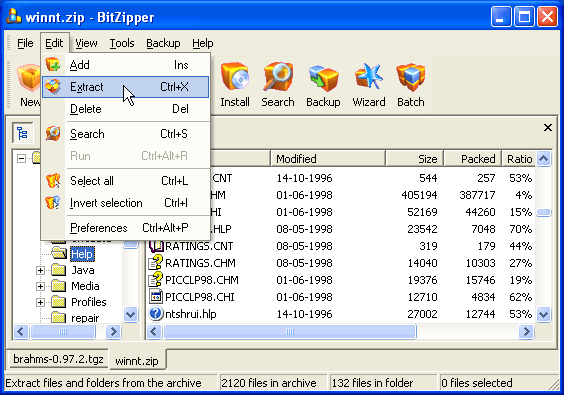Open the Backup menu
Image resolution: width=564 pixels, height=395 pixels.
click(163, 44)
